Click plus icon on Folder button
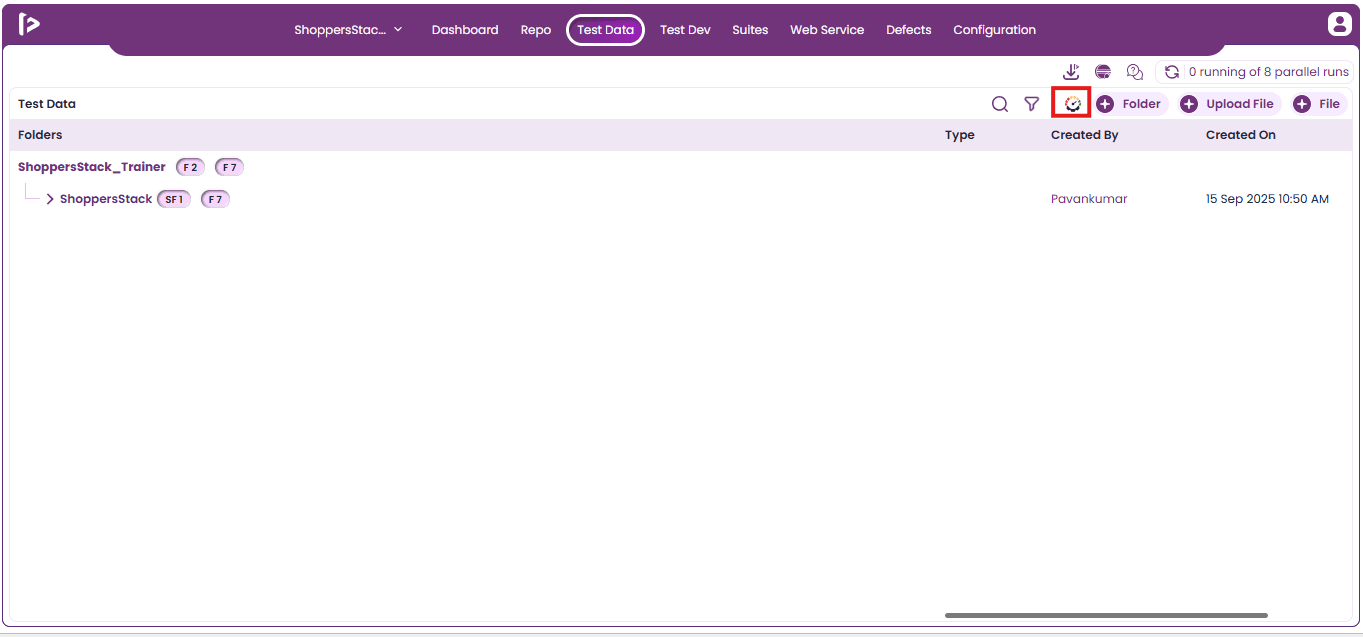 [x=1105, y=104]
